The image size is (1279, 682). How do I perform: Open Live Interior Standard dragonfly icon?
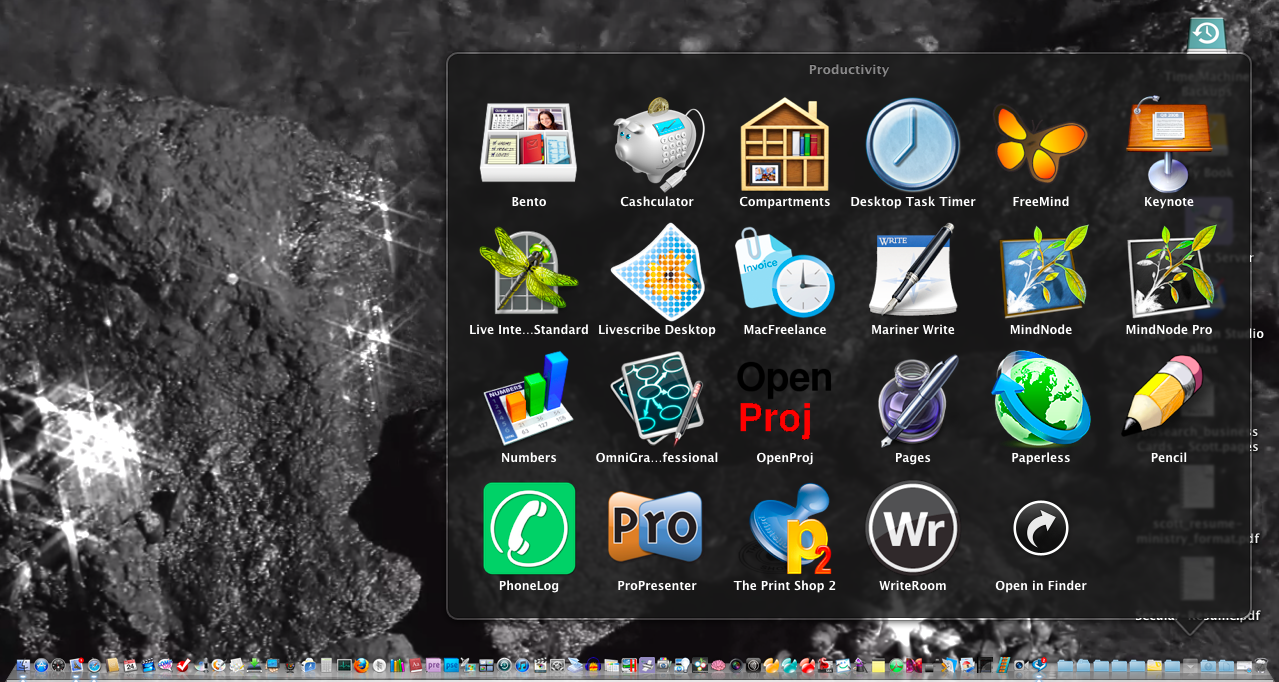pyautogui.click(x=529, y=271)
